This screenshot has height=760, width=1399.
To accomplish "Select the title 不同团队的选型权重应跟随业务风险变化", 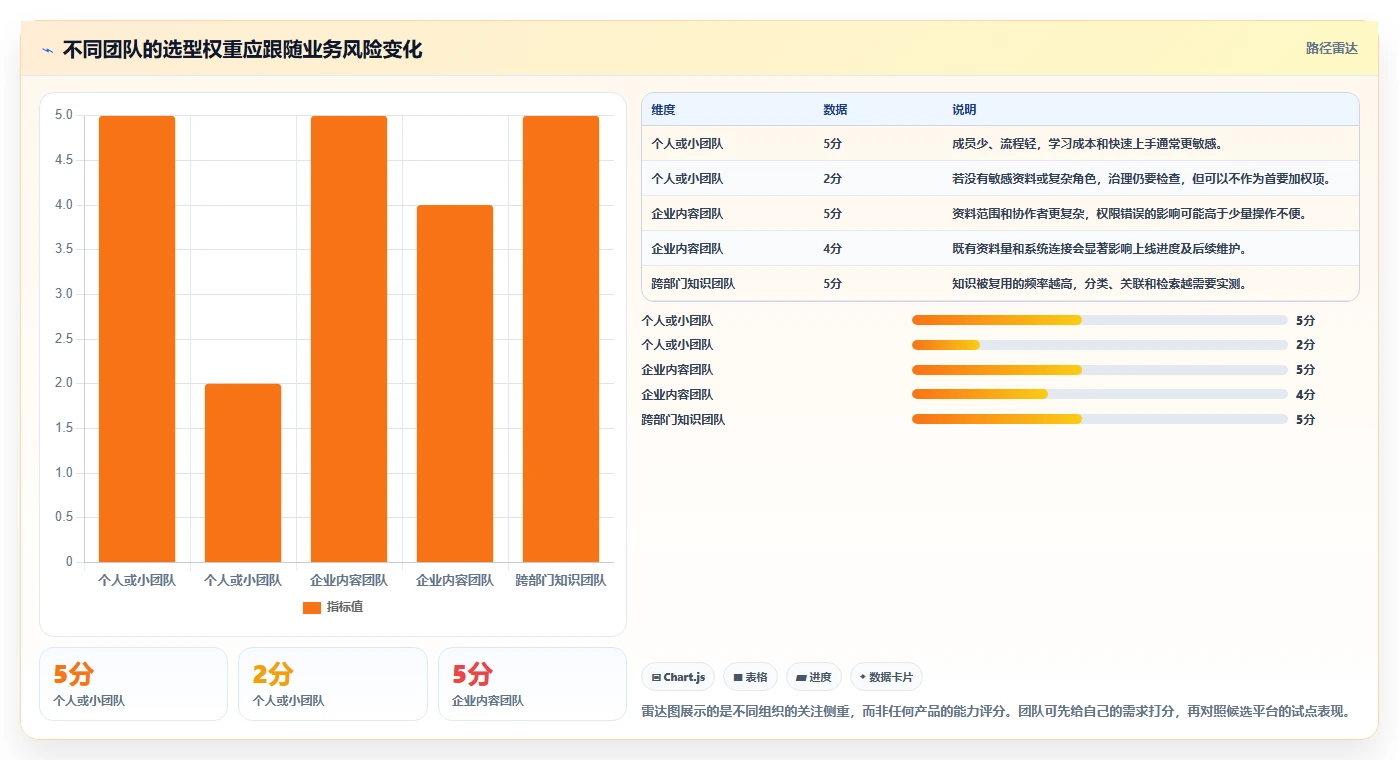I will click(242, 49).
